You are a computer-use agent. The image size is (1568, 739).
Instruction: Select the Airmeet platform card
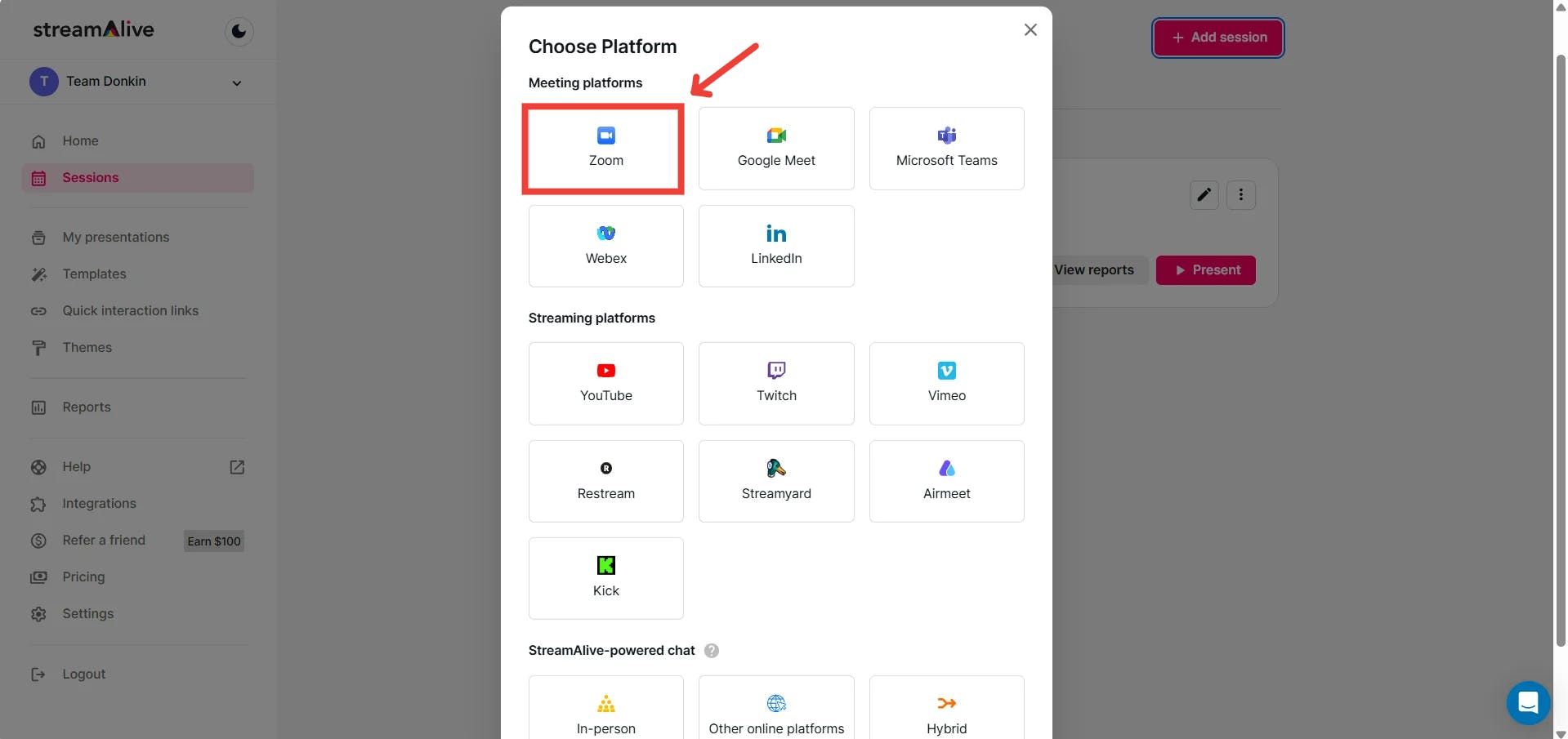pos(946,481)
